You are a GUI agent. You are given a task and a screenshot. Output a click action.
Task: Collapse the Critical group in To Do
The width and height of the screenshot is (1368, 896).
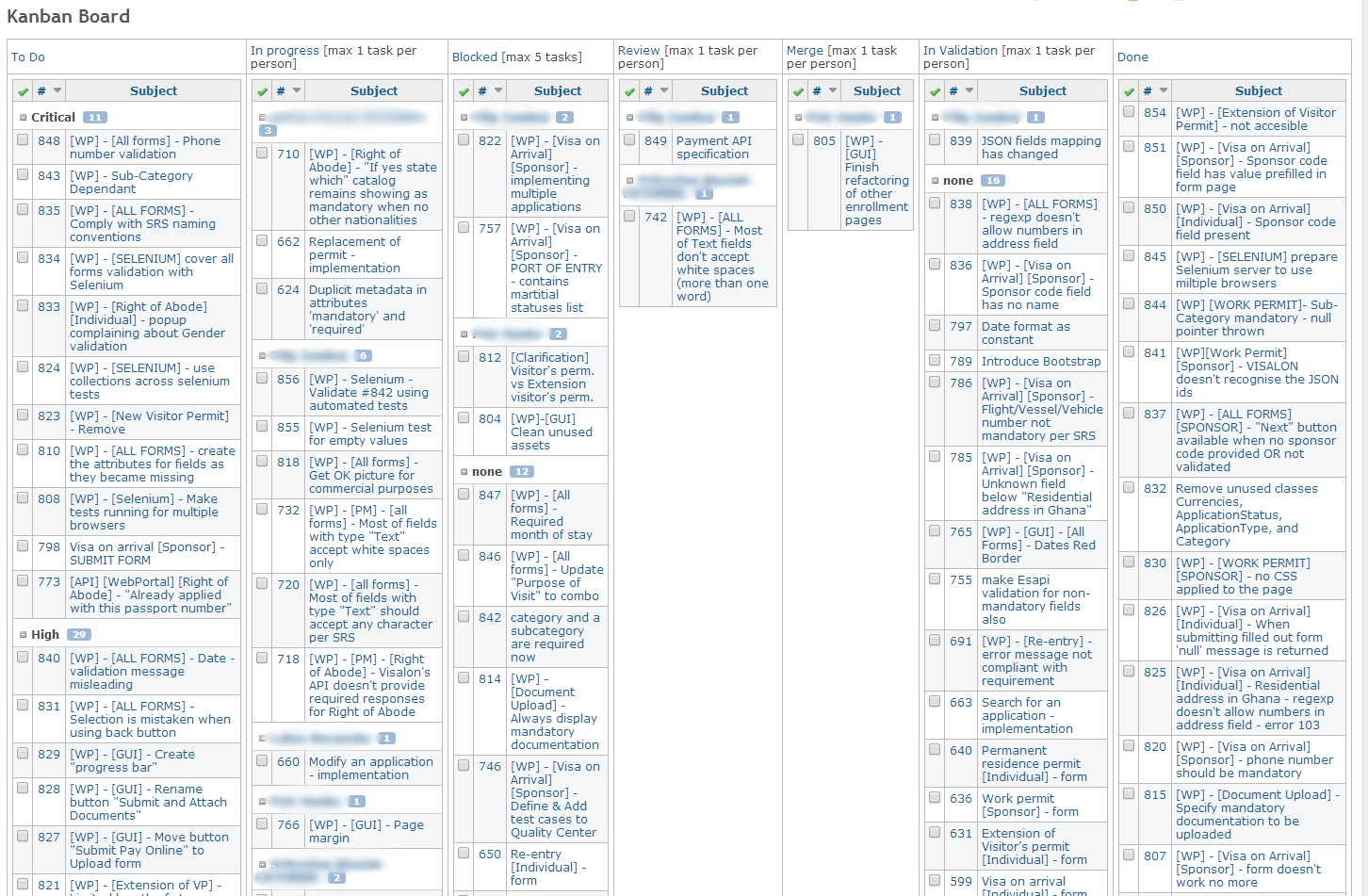pos(23,118)
